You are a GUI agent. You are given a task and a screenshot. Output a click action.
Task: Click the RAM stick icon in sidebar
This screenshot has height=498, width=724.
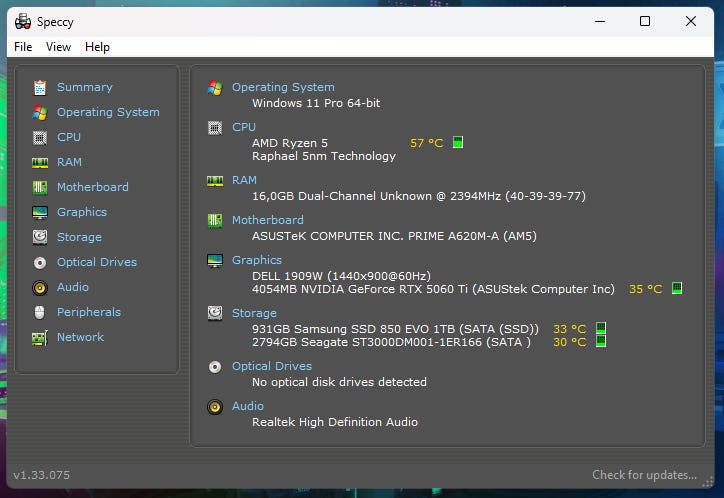(x=40, y=162)
